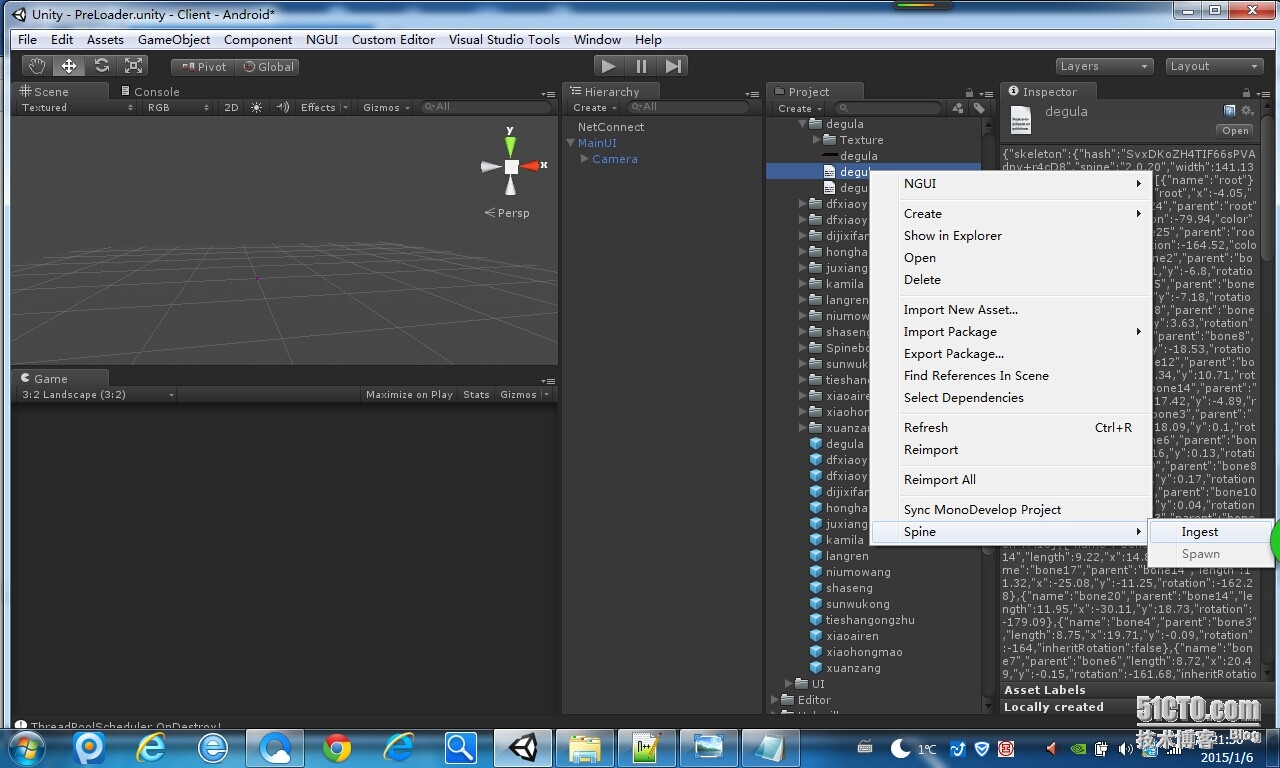Open Effects dropdown arrow in Scene
The width and height of the screenshot is (1280, 768).
click(x=345, y=107)
